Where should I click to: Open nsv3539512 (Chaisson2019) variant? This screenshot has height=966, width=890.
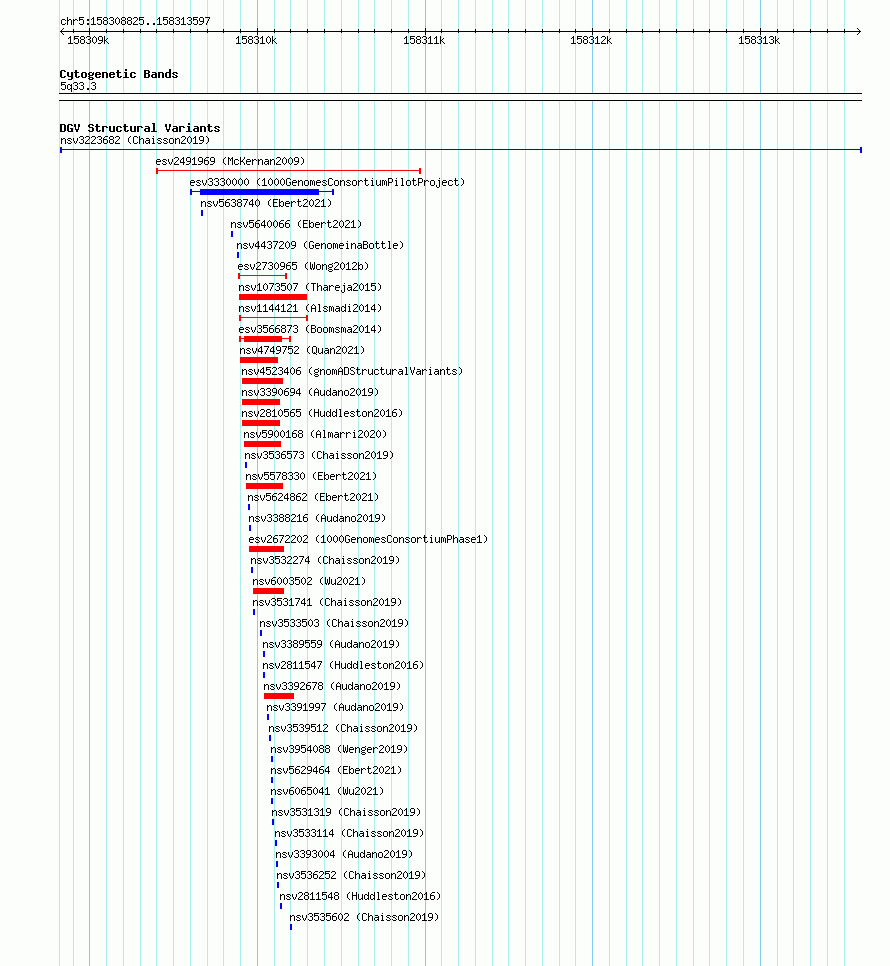pos(343,727)
